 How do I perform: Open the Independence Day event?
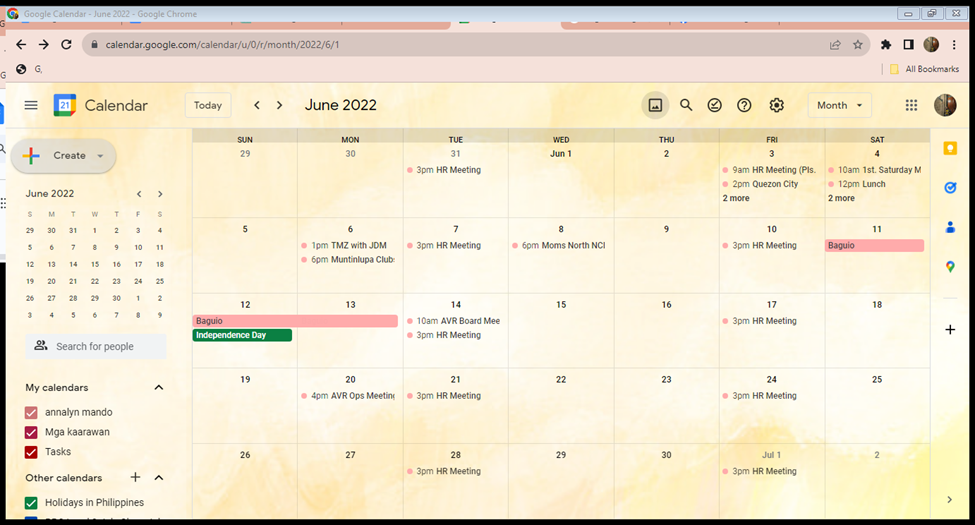[242, 335]
